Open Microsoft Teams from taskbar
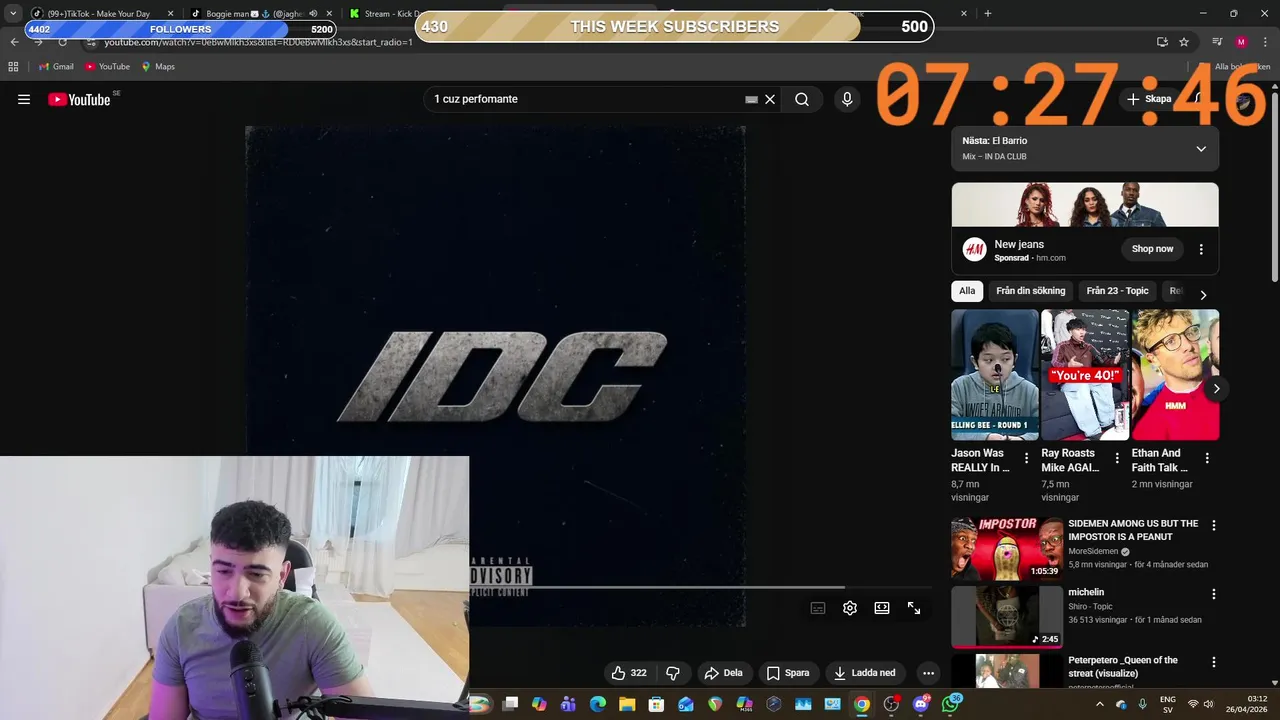Screen dimensions: 1280x720 [x=568, y=704]
